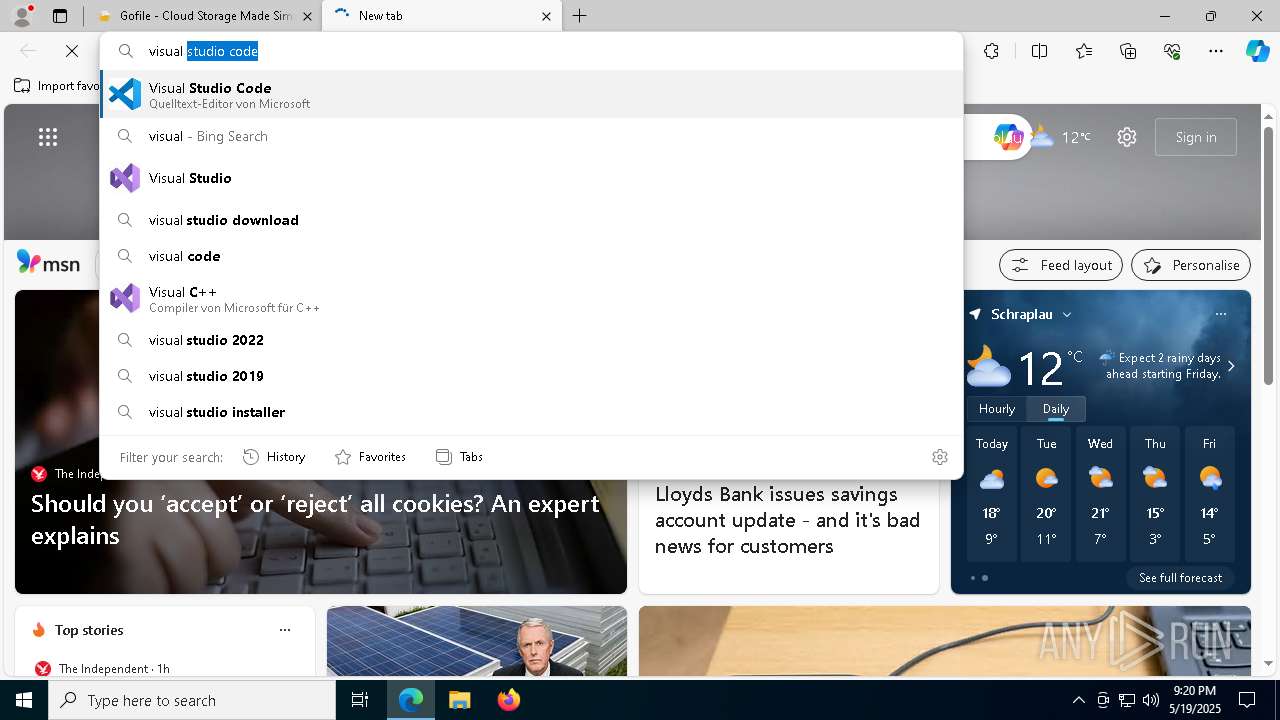1280x720 pixels.
Task: Select Visual Studio Code suggestion
Action: [x=532, y=95]
